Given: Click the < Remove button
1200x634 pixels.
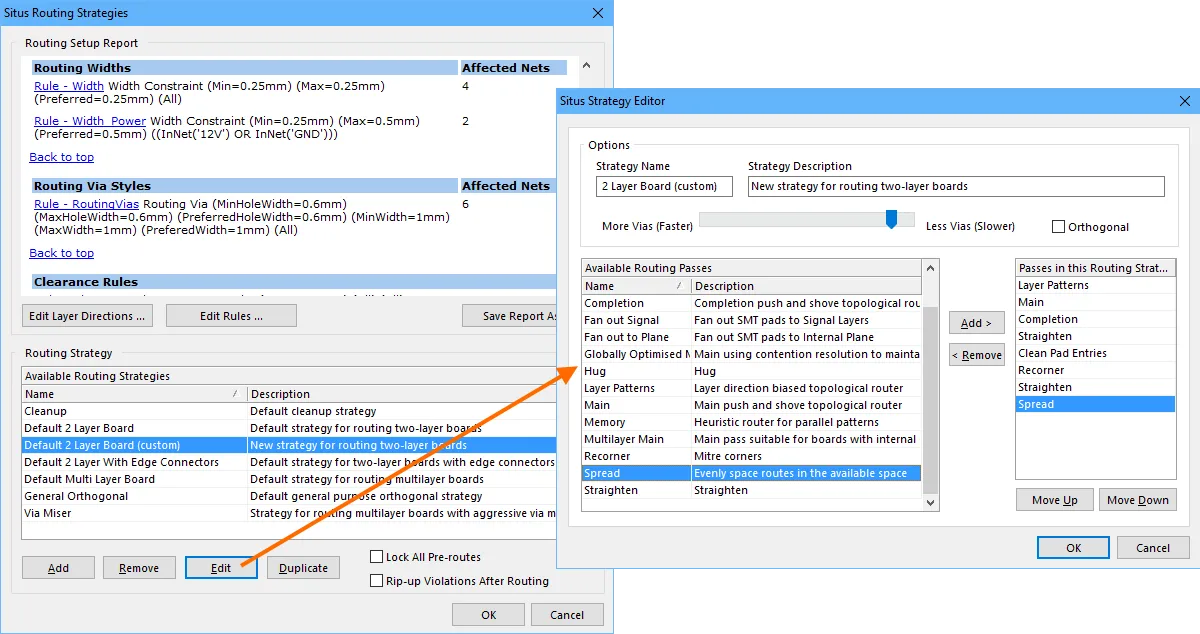Looking at the screenshot, I should pos(977,355).
